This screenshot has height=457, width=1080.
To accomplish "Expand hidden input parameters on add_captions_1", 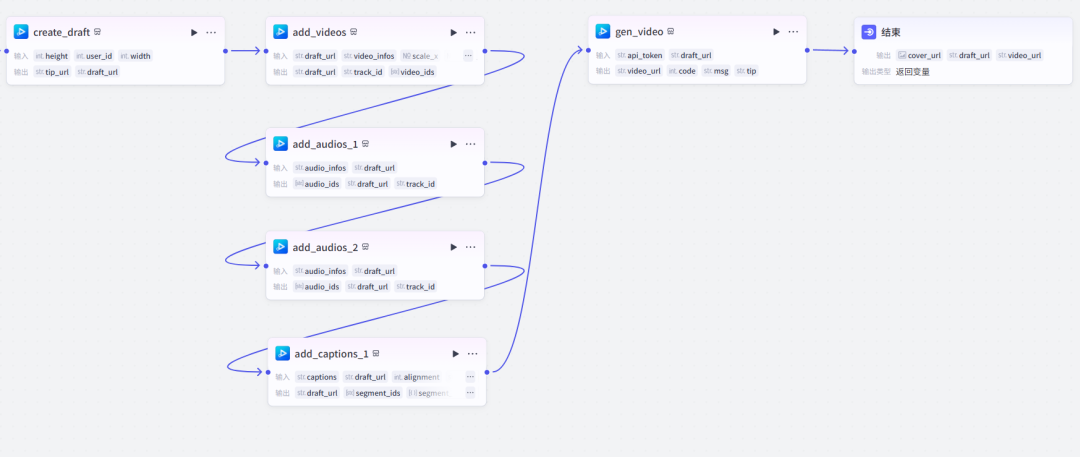I will tap(470, 377).
